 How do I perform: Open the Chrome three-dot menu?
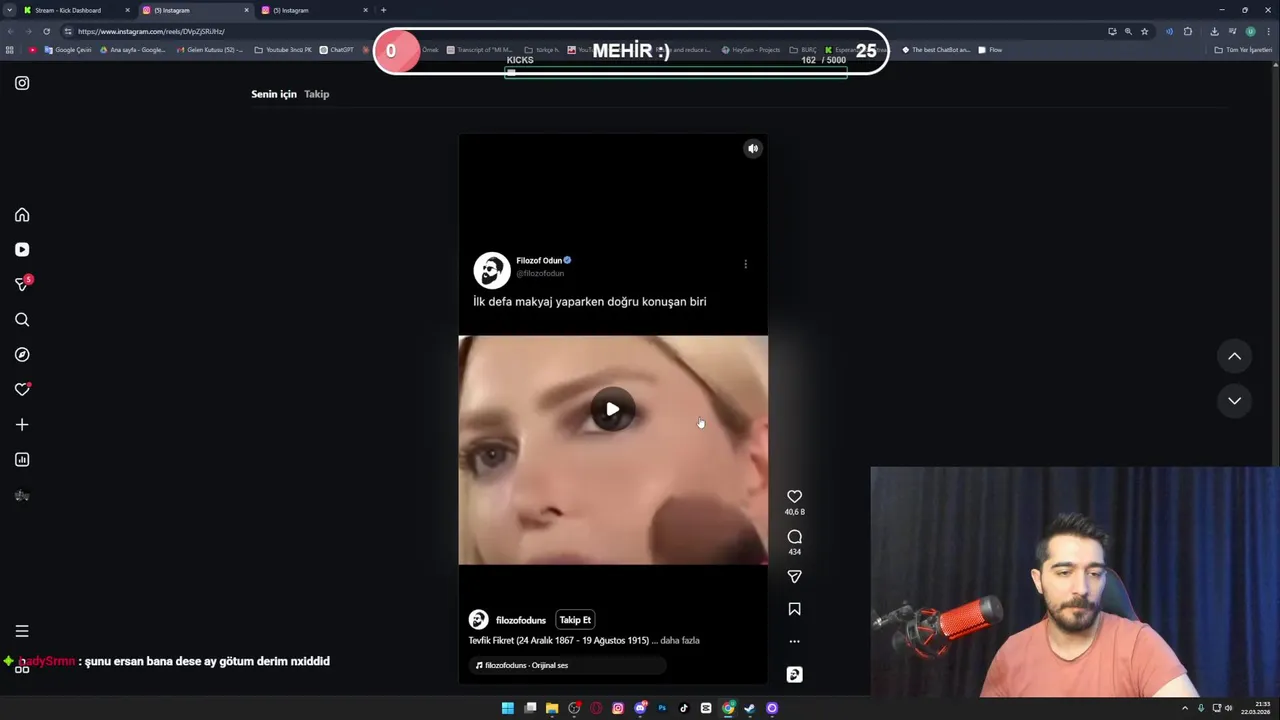(x=1268, y=31)
